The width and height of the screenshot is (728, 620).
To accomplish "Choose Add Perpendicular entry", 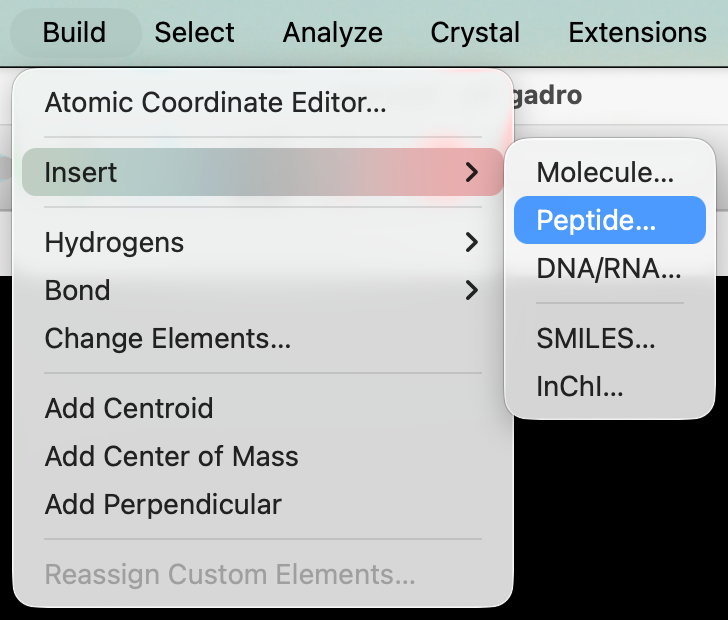I will click(x=163, y=505).
